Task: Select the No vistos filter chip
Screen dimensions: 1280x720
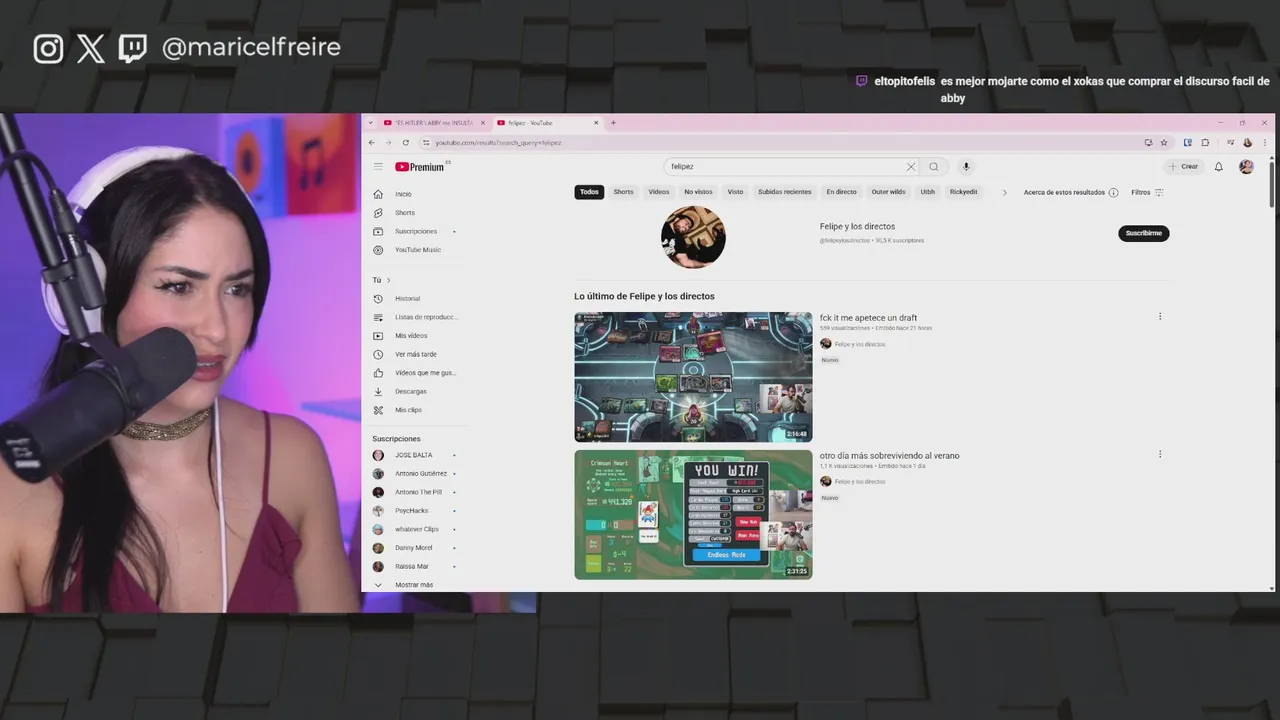Action: point(698,192)
